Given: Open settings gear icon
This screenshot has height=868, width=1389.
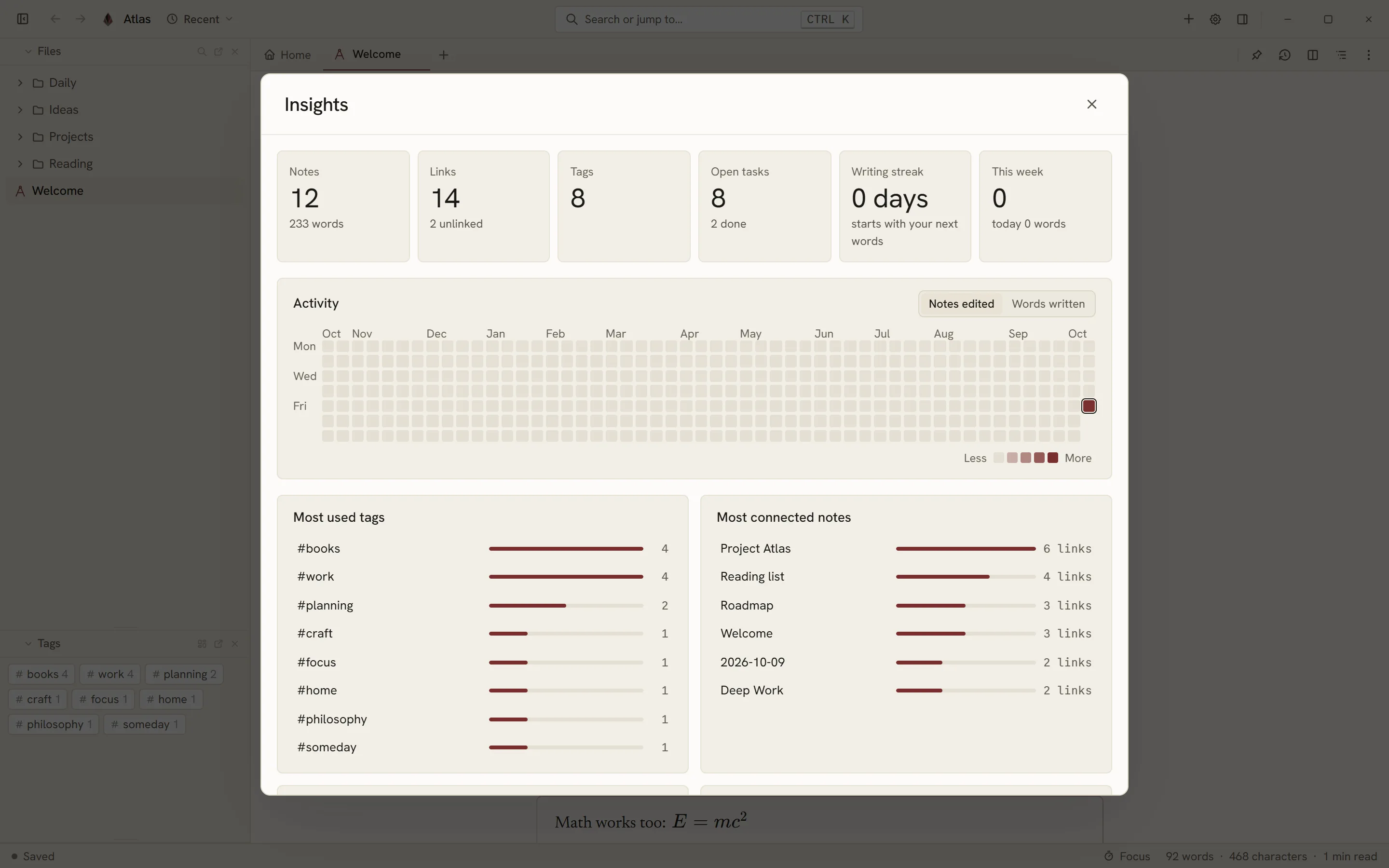Looking at the screenshot, I should click(x=1215, y=19).
